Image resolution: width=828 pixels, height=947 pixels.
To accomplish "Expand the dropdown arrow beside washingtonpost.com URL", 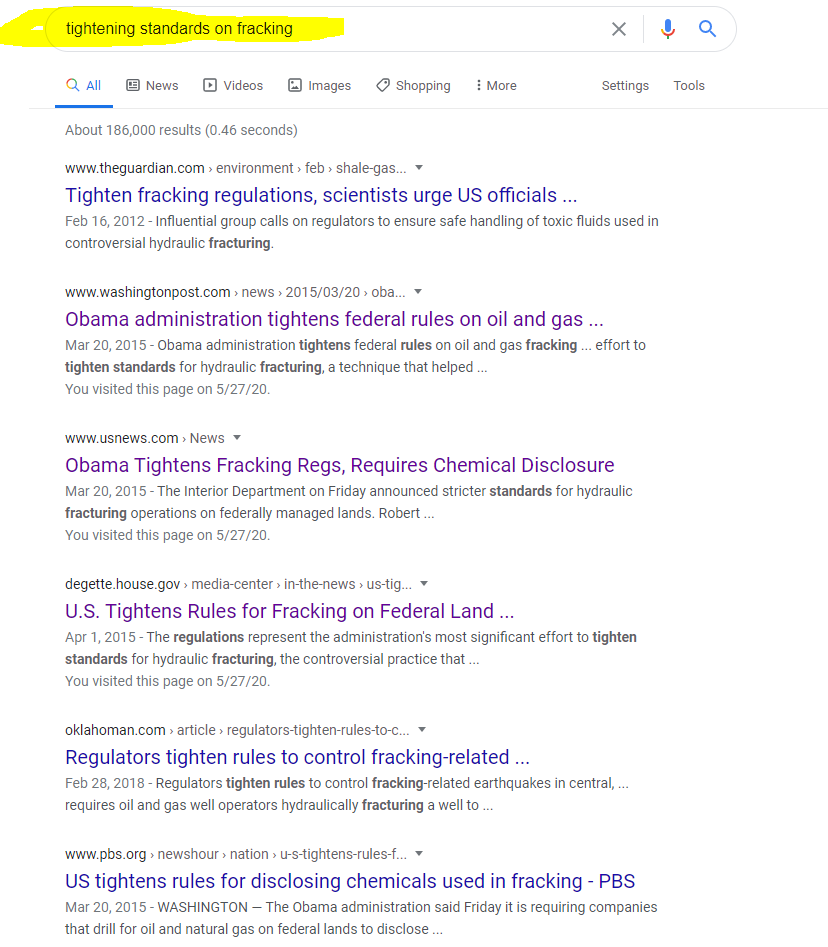I will [418, 292].
